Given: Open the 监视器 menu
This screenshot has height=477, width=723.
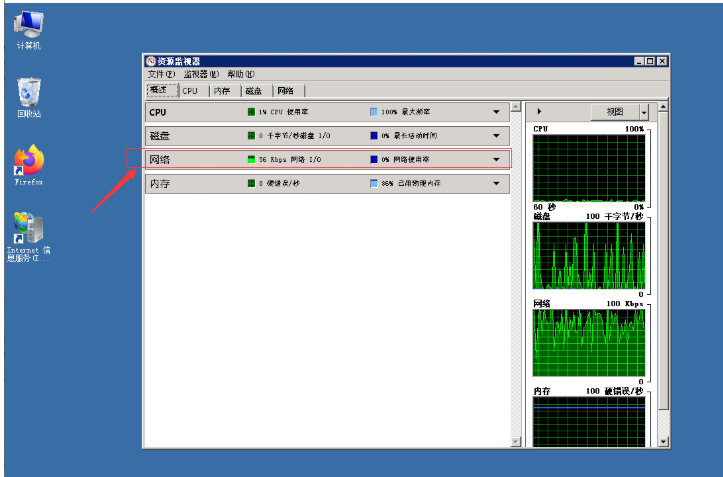Looking at the screenshot, I should (x=201, y=74).
